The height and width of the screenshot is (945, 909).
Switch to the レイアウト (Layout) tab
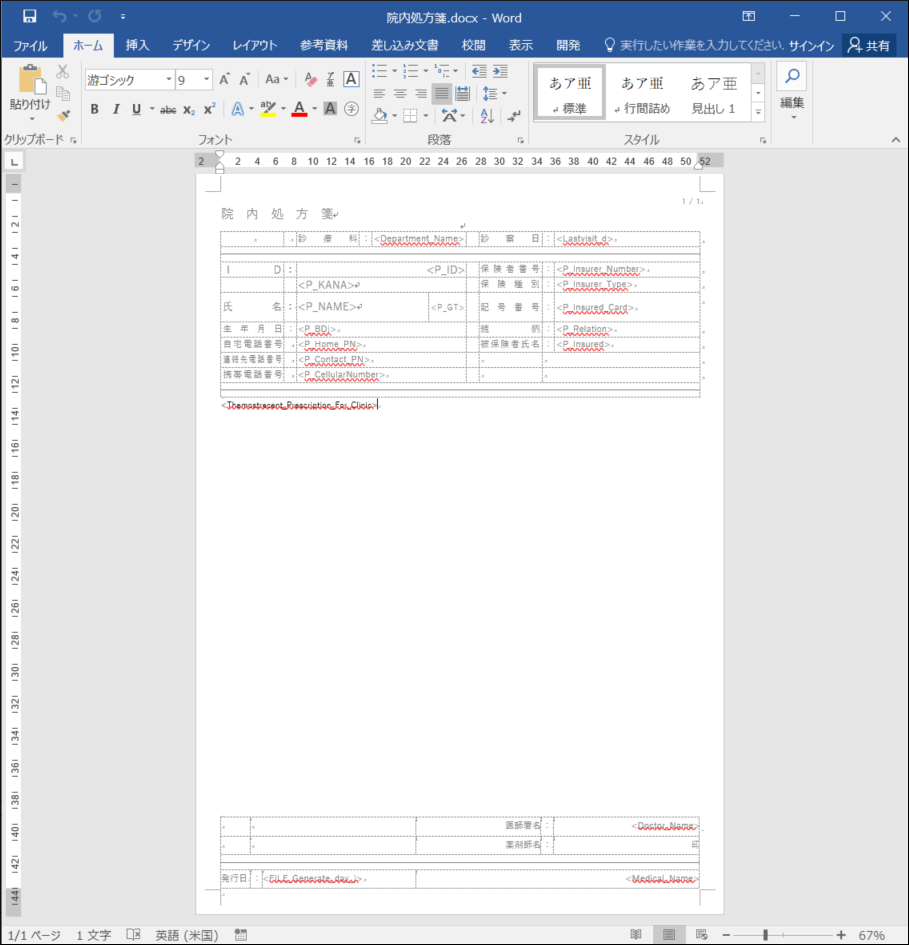click(x=255, y=45)
